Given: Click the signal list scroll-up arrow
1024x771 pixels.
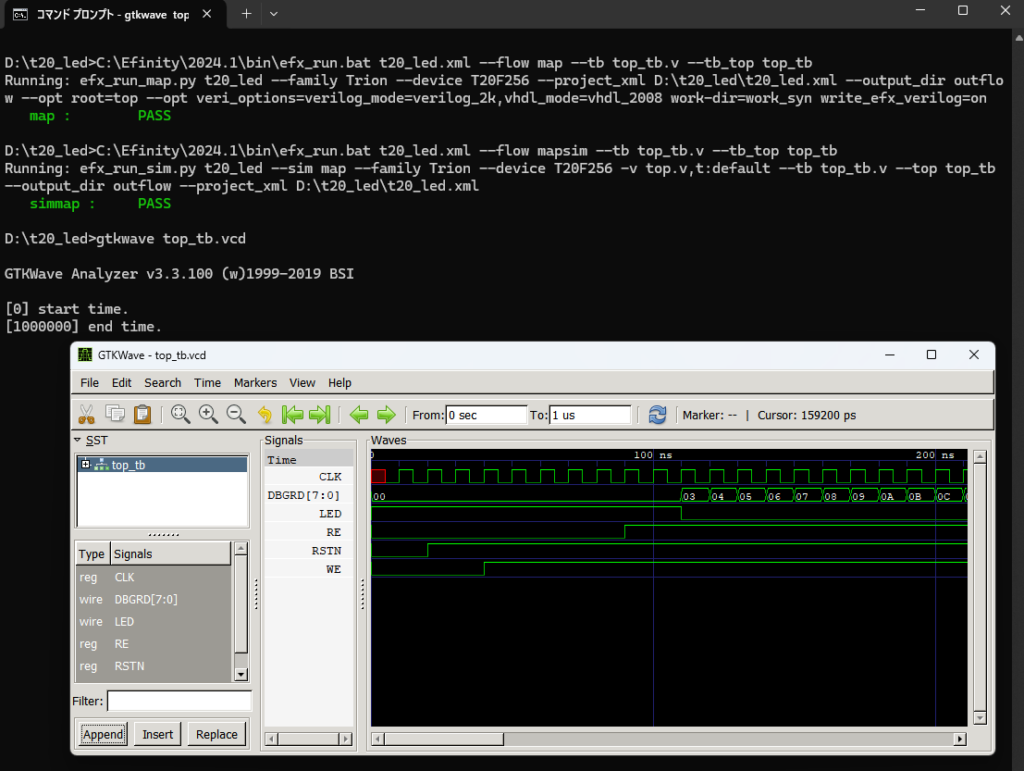Looking at the screenshot, I should (241, 548).
